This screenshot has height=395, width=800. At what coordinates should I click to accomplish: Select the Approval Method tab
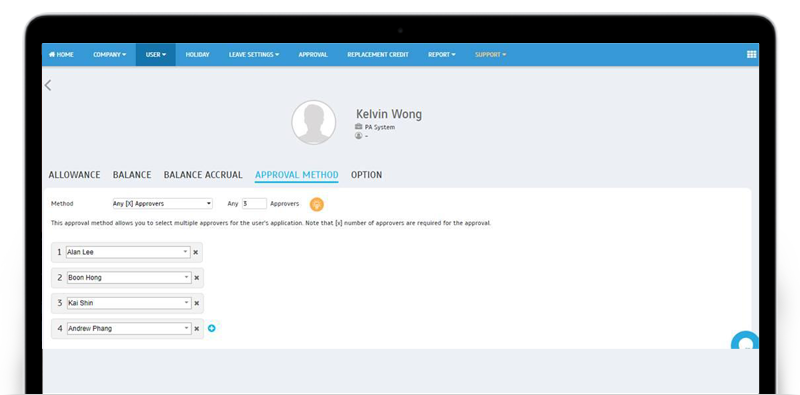pos(296,175)
